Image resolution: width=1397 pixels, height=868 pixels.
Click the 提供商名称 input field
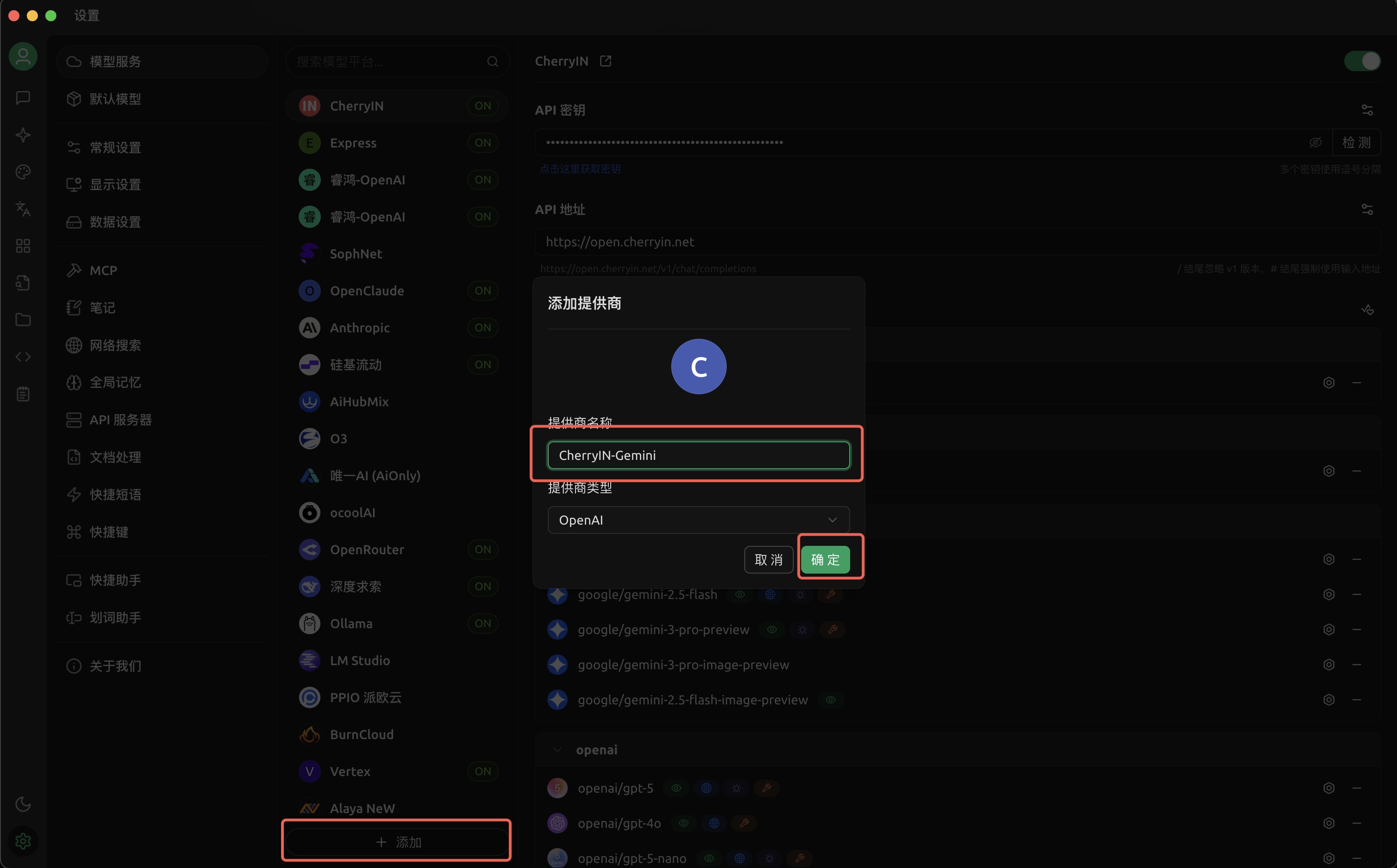click(698, 455)
